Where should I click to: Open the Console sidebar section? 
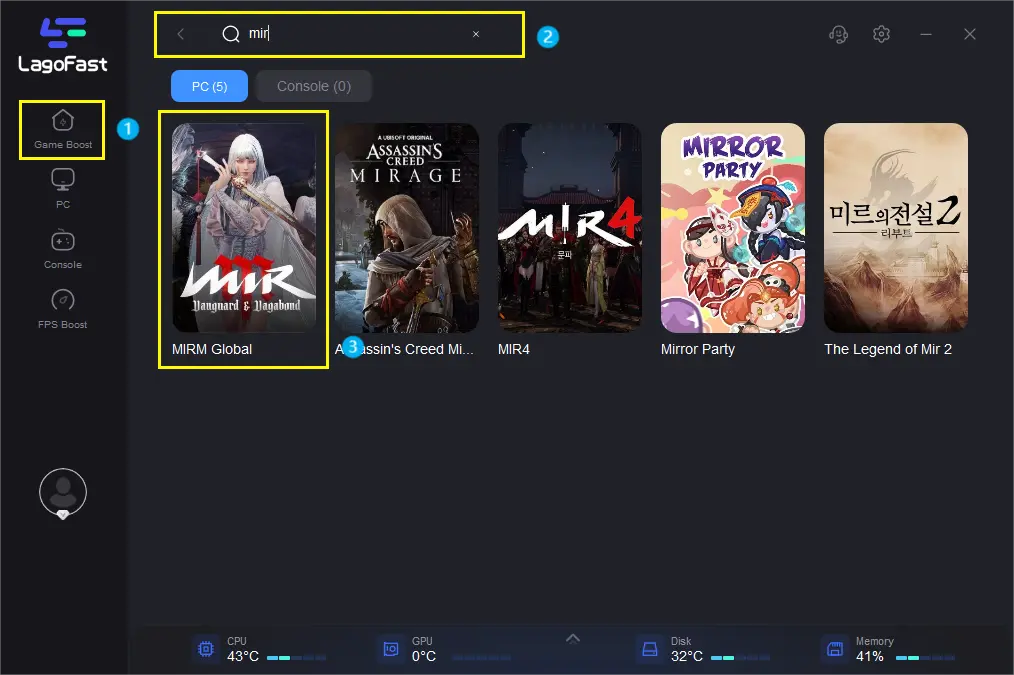(x=63, y=249)
